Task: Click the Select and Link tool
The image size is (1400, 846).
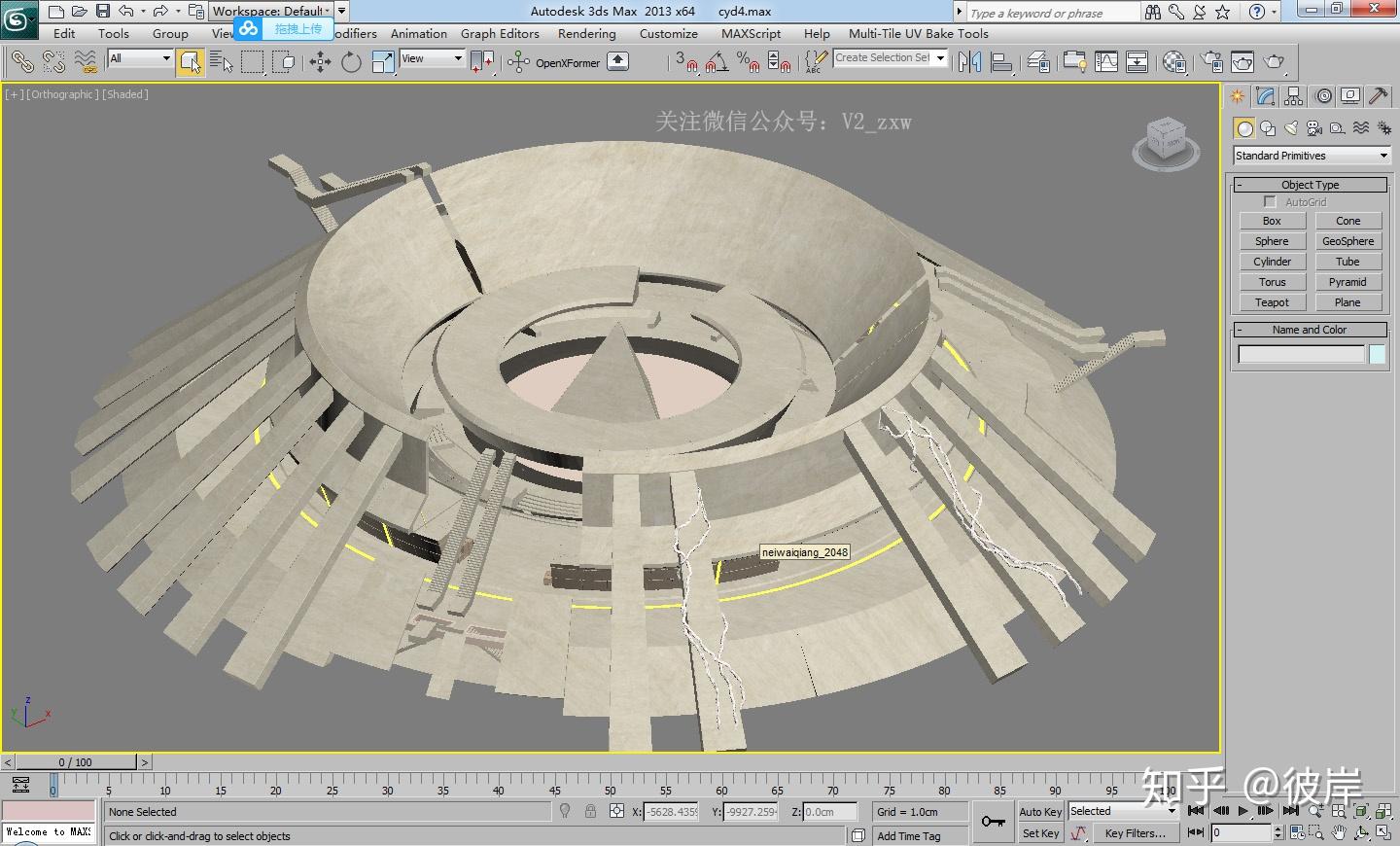Action: tap(21, 62)
